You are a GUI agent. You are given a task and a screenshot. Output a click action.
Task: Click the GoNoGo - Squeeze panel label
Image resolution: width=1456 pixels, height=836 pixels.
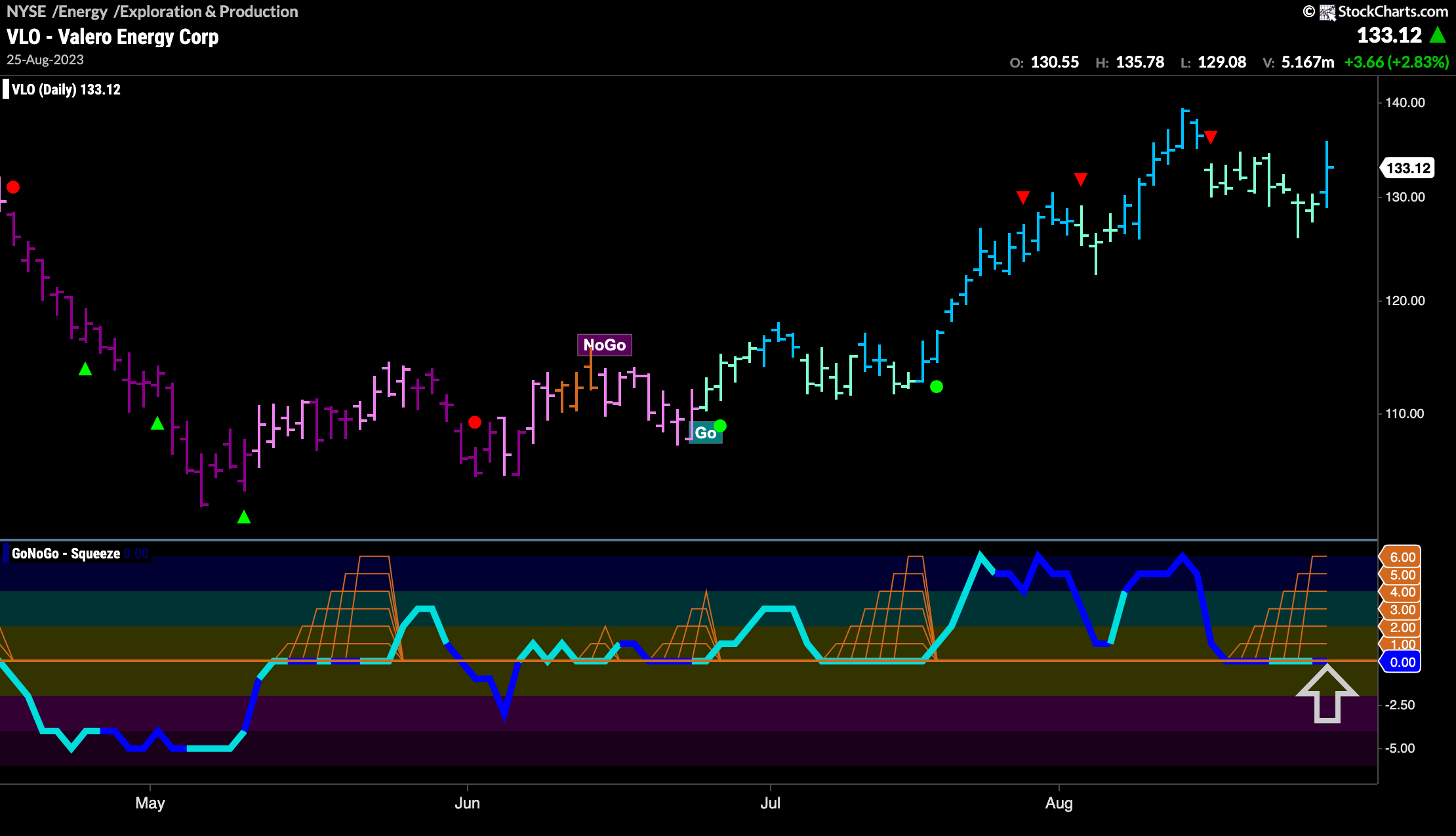click(x=66, y=553)
